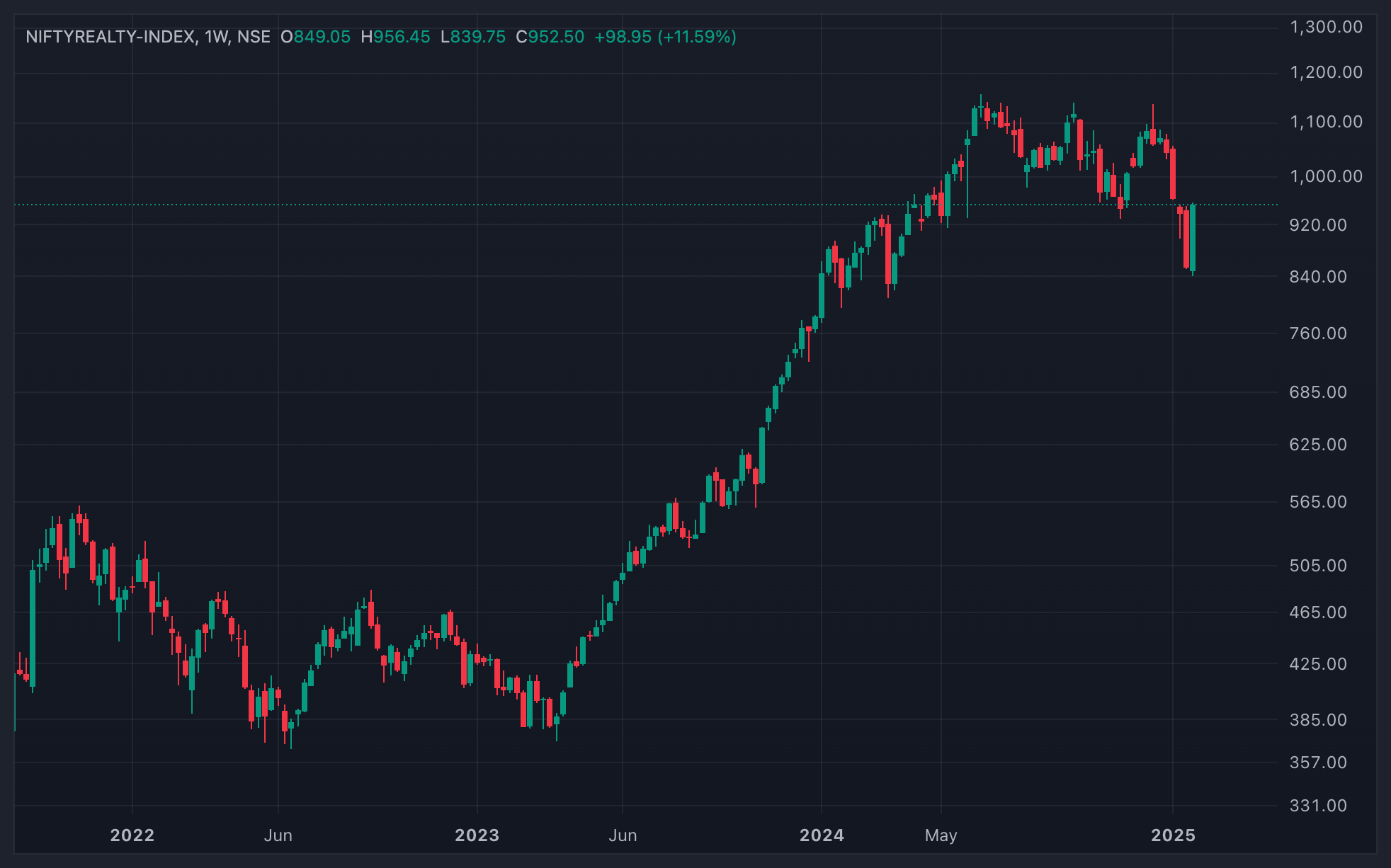Click the 331.00 price scale label
This screenshot has height=868, width=1391.
tap(1318, 806)
